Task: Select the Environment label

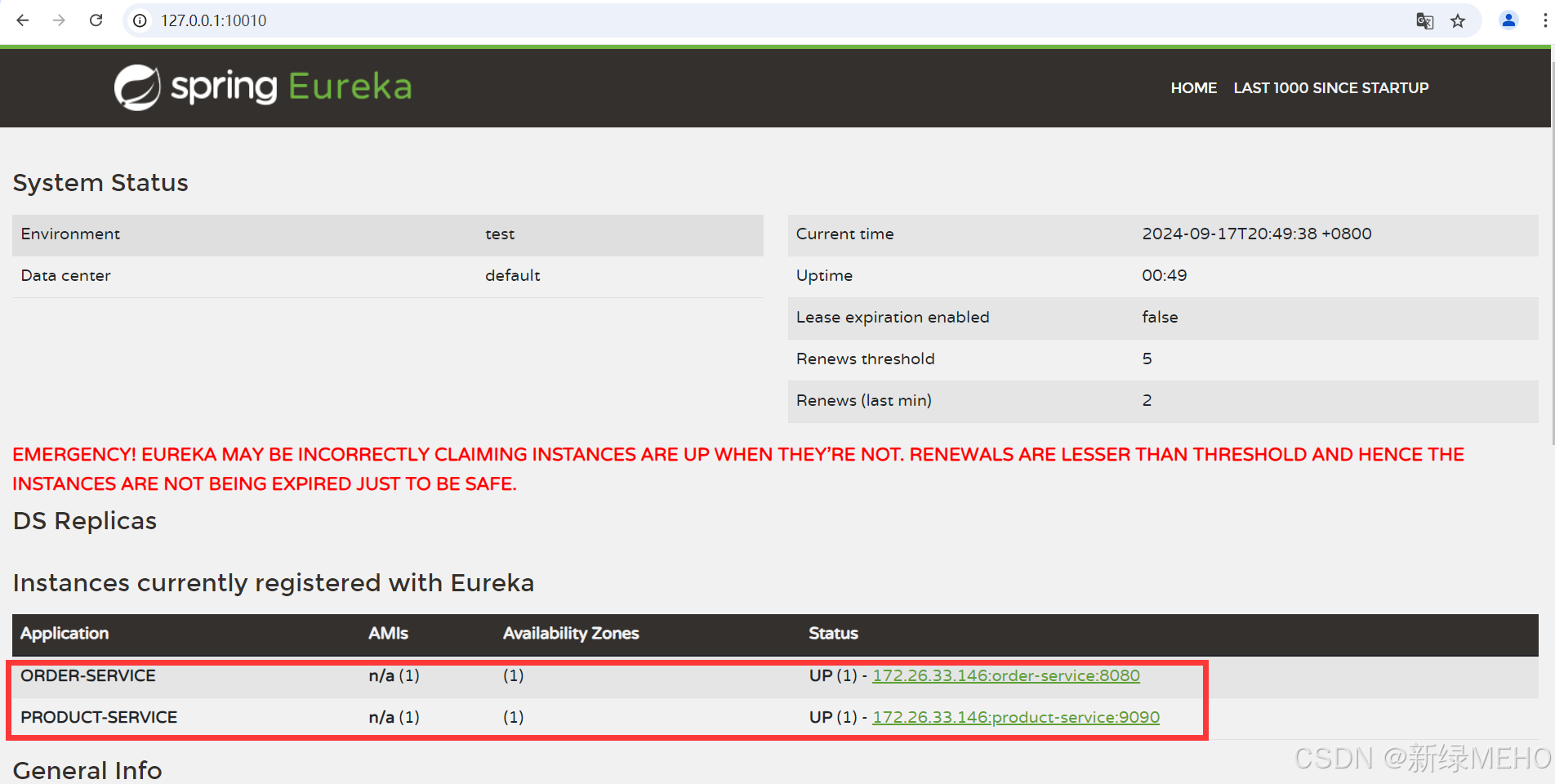Action: pos(70,234)
